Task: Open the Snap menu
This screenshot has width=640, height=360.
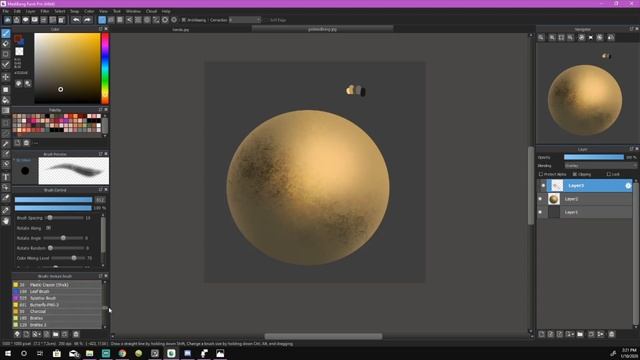Action: [x=75, y=11]
